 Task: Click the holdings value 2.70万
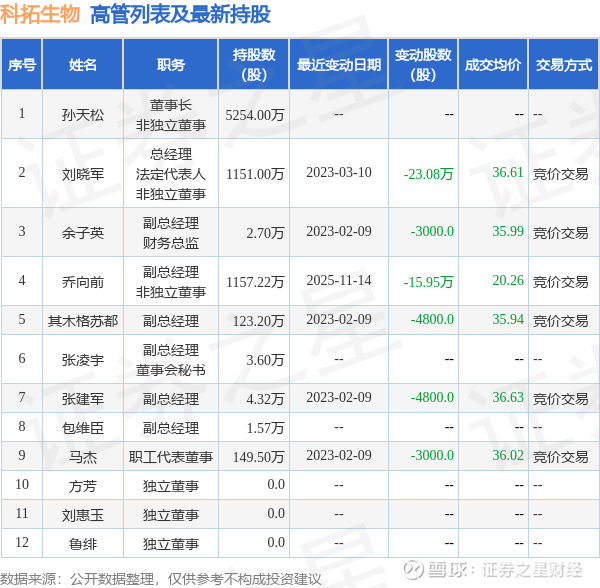[x=266, y=233]
